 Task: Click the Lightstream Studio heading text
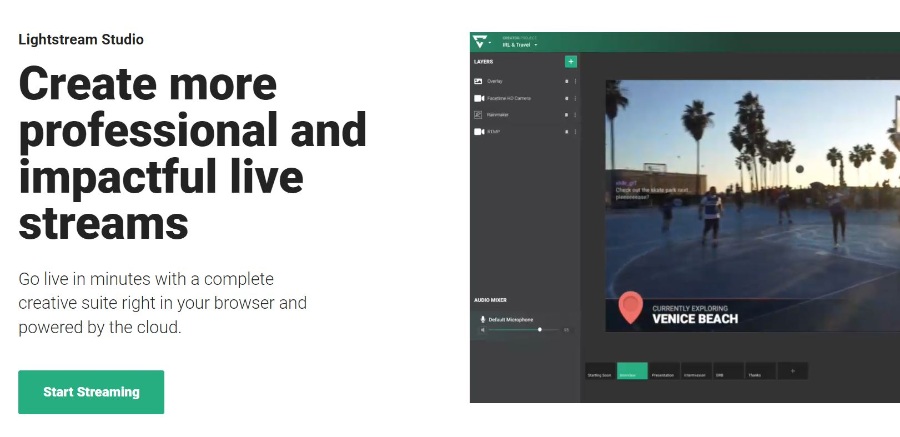[81, 40]
